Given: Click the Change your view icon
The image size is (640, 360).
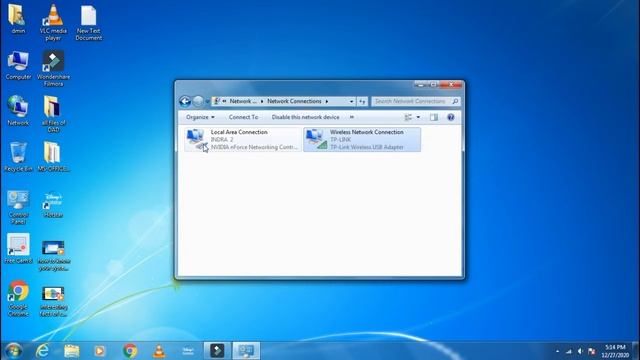Looking at the screenshot, I should [x=408, y=117].
